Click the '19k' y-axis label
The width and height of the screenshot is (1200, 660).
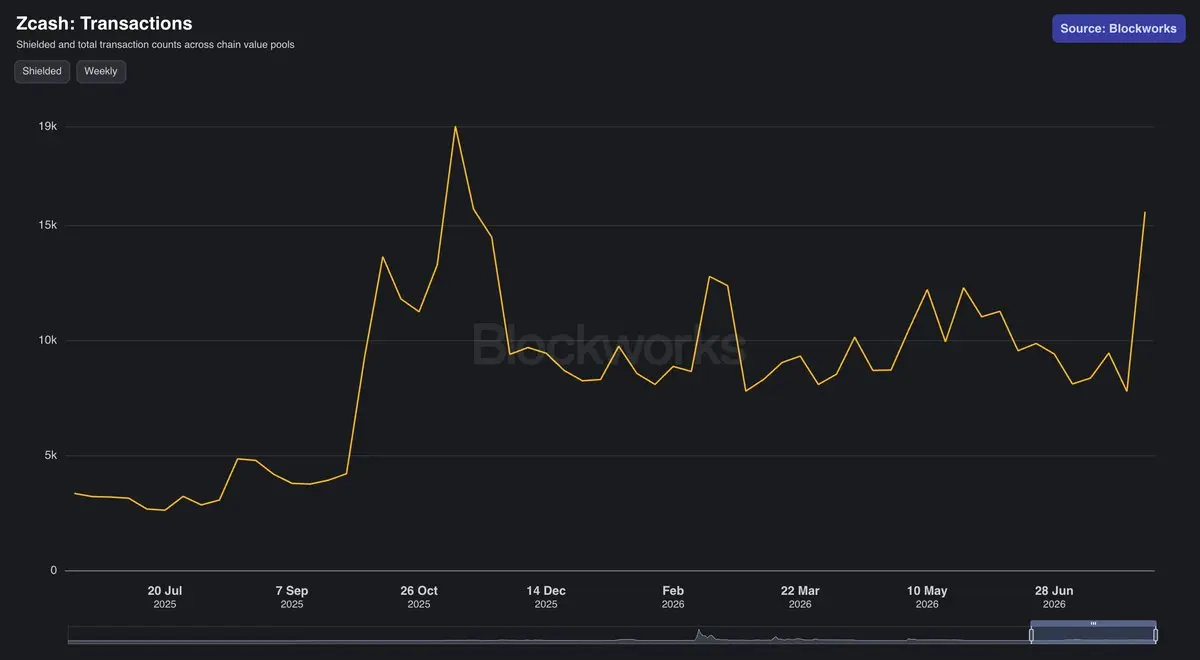tap(48, 127)
